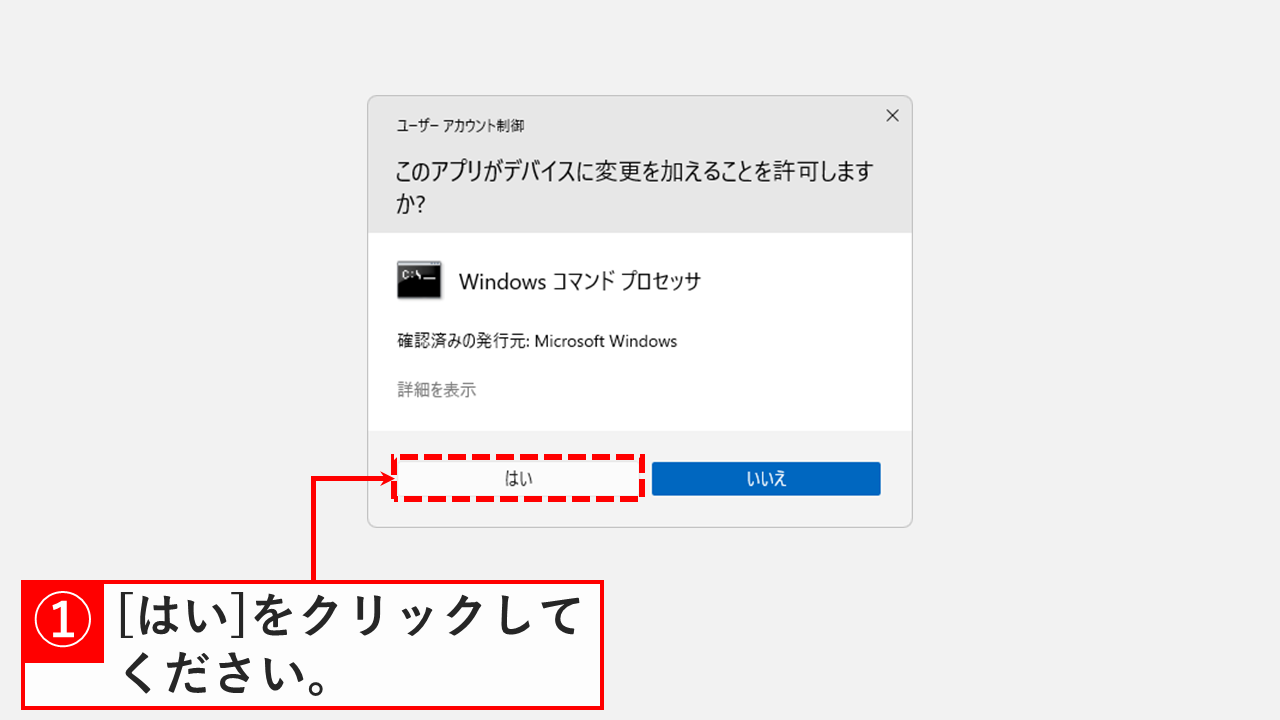Click the Command Prompt black terminal icon
This screenshot has width=1280, height=720.
[419, 280]
